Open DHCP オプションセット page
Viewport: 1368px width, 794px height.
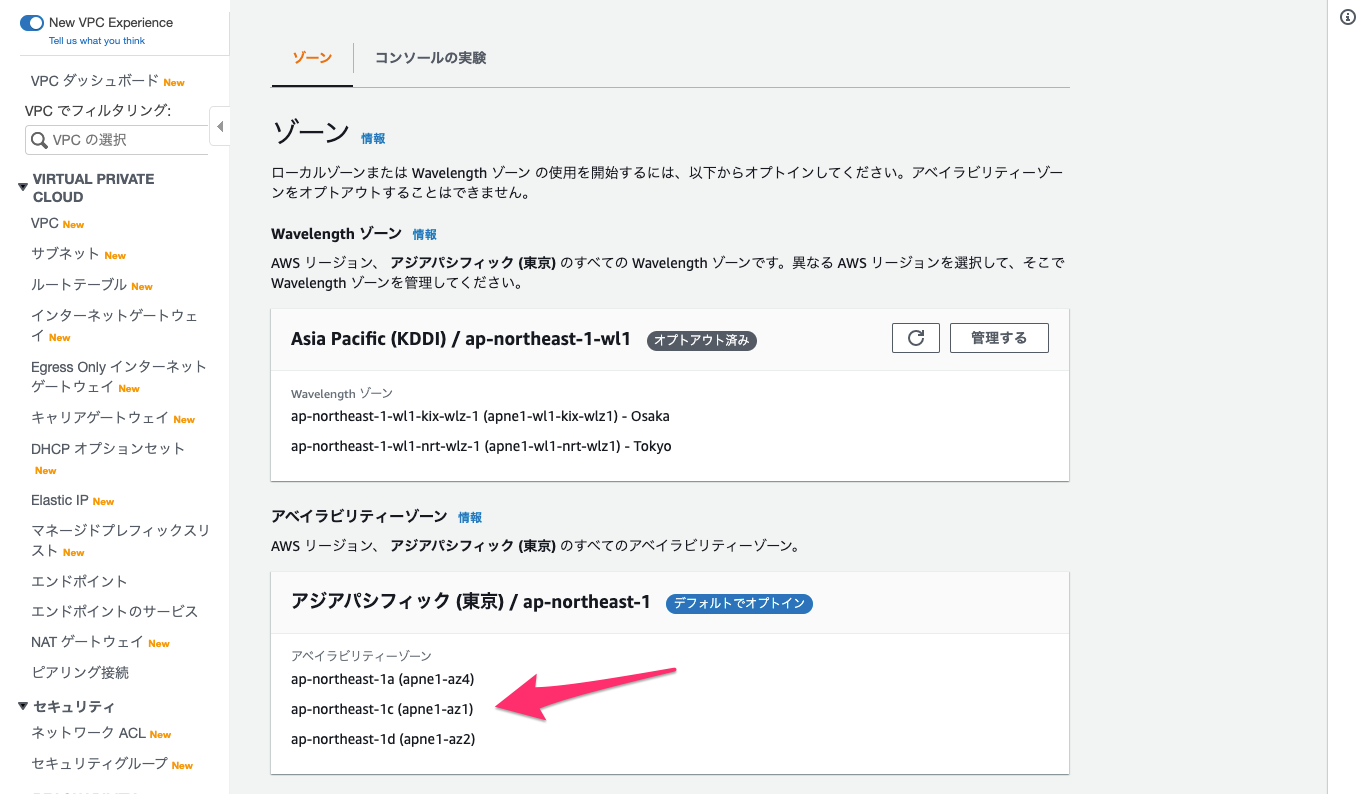point(108,449)
